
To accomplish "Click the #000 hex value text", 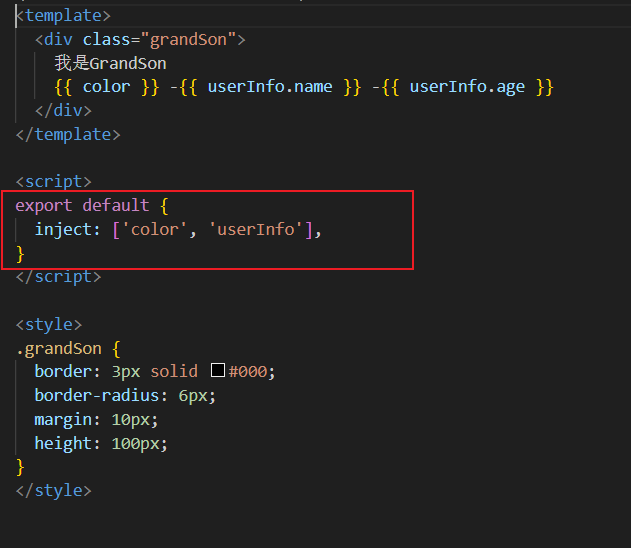I will click(248, 371).
